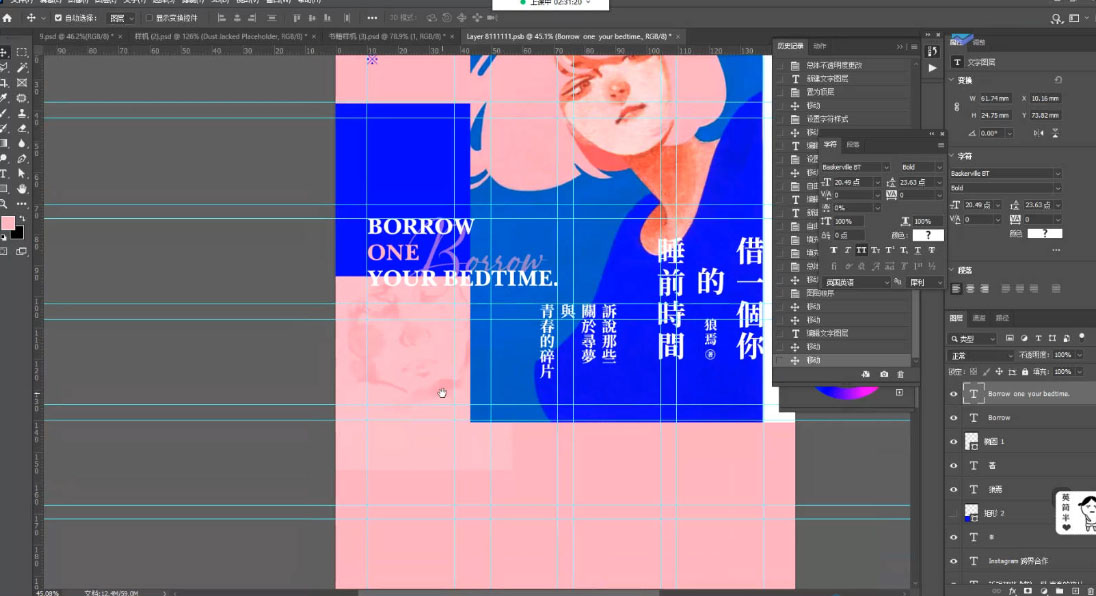Screen dimensions: 1096x596
Task: Toggle the auto-select checkbox (自动选择)
Action: [x=58, y=18]
